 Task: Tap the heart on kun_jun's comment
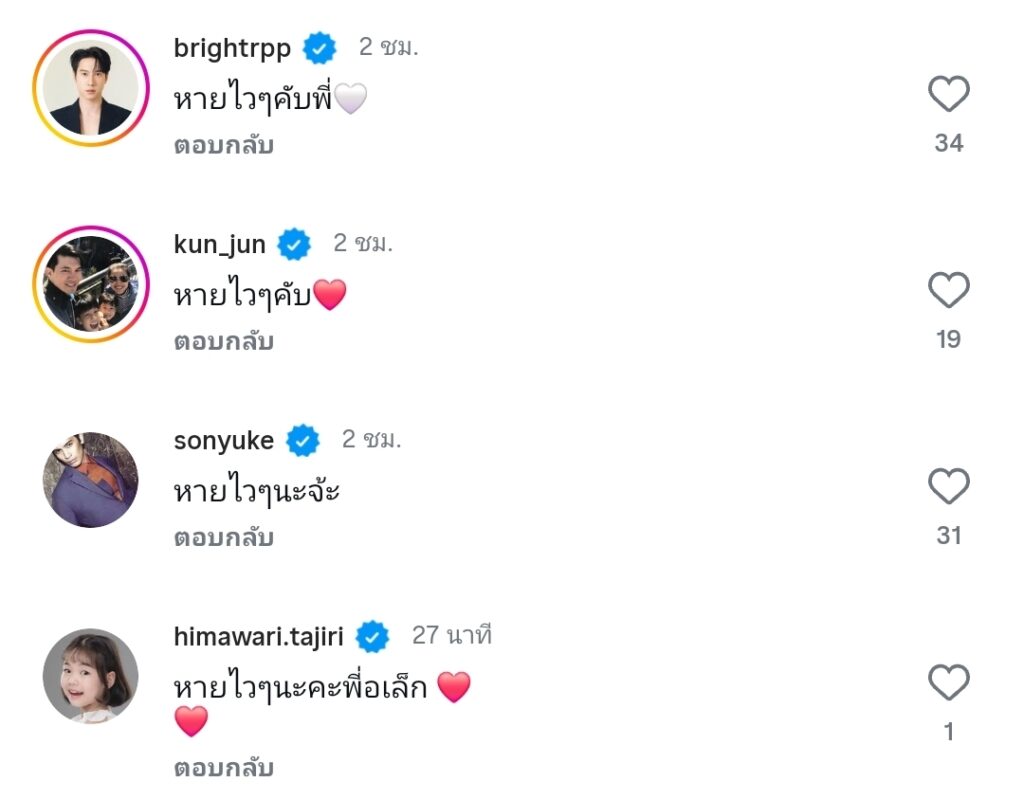948,291
